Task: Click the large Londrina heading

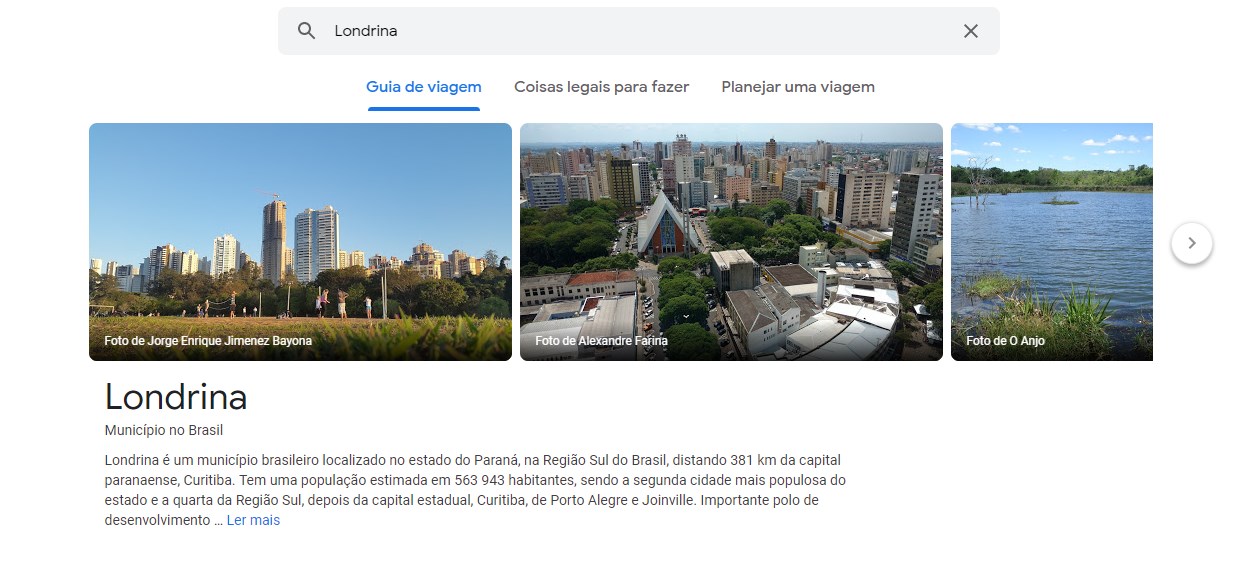Action: [176, 397]
